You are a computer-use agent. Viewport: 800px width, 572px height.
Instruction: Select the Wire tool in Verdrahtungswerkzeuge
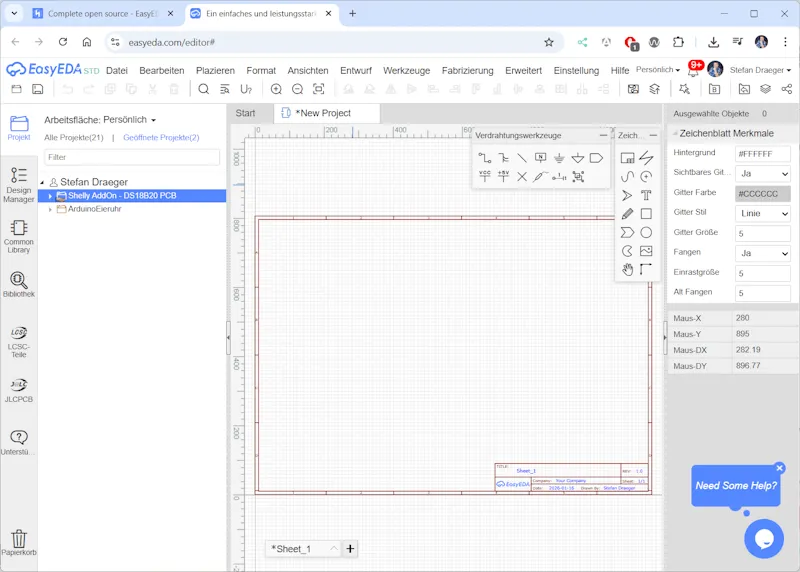tap(485, 158)
